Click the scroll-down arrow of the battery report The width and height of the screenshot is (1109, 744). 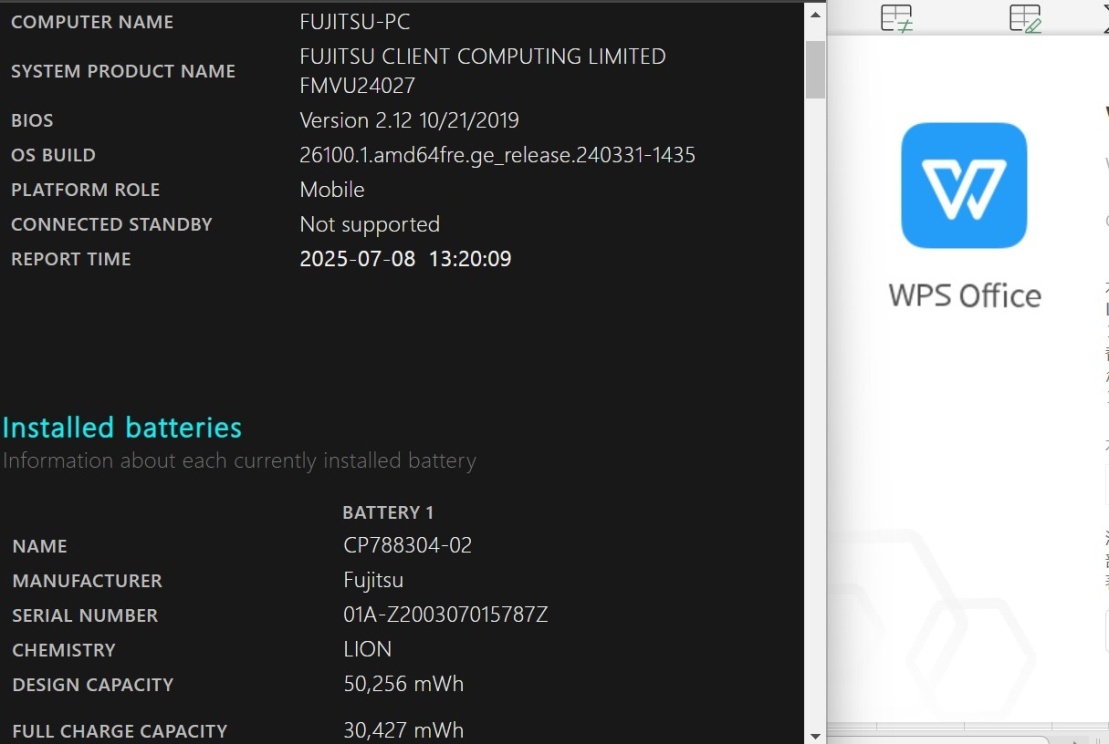(815, 736)
